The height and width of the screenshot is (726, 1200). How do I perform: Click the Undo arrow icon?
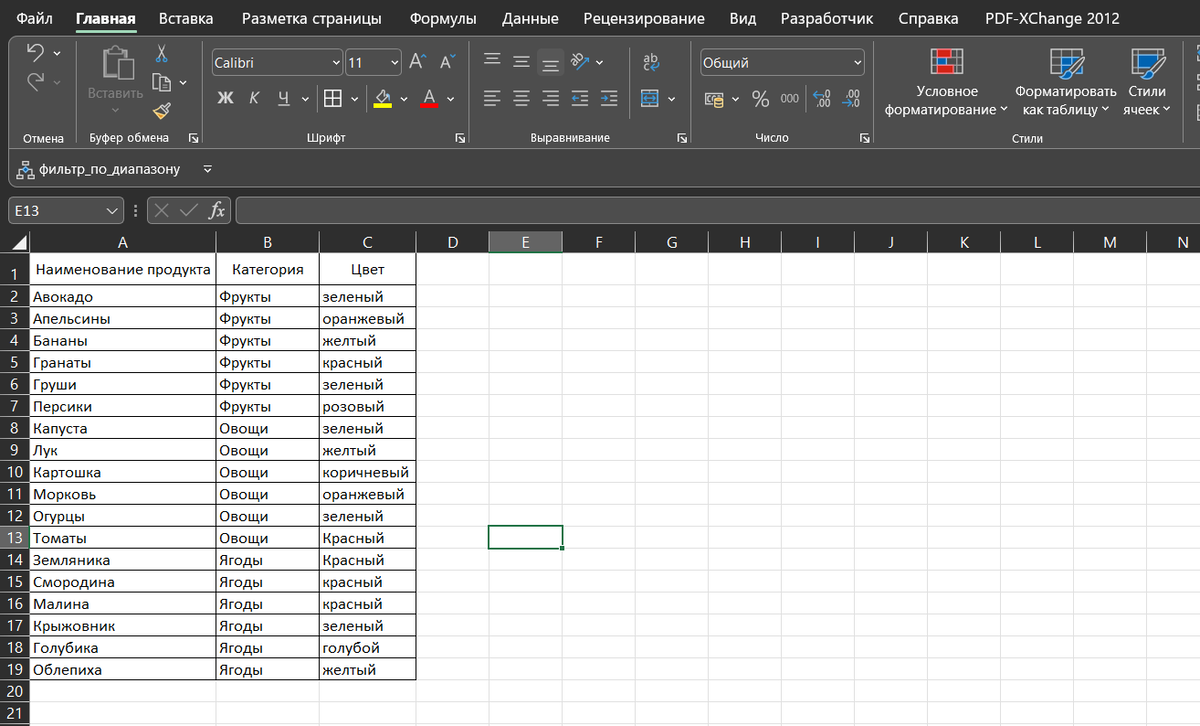click(35, 51)
